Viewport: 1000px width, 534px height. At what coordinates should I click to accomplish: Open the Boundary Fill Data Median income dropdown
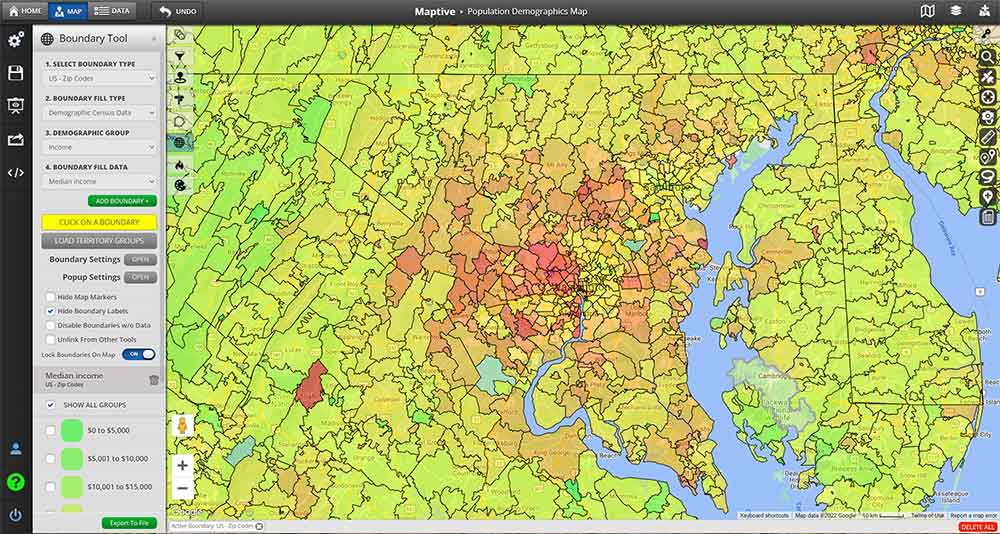click(x=101, y=181)
